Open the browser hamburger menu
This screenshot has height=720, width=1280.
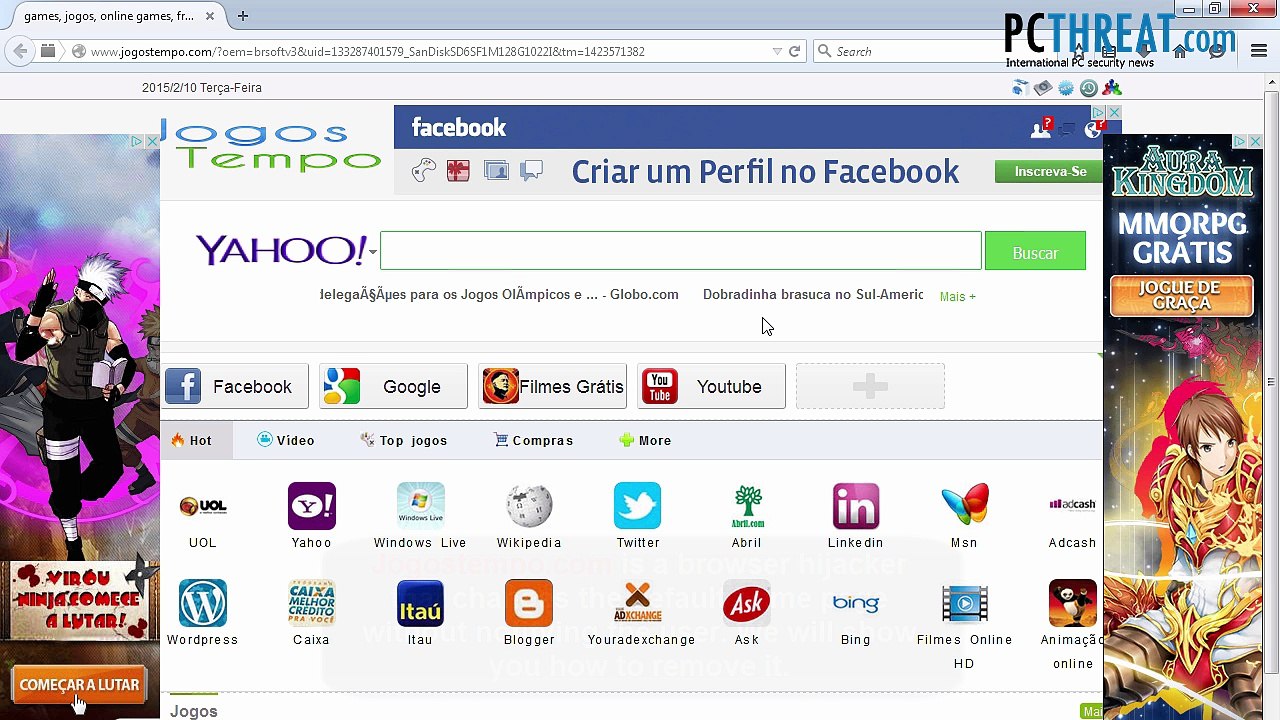pyautogui.click(x=1258, y=51)
